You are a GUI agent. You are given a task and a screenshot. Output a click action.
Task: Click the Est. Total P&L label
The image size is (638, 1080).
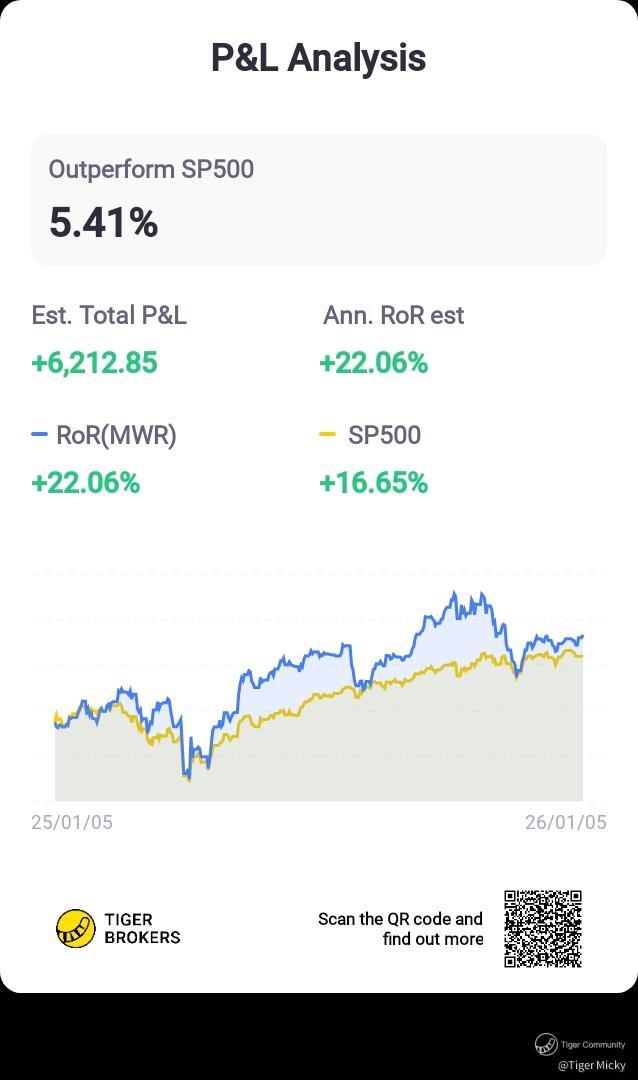(x=109, y=315)
